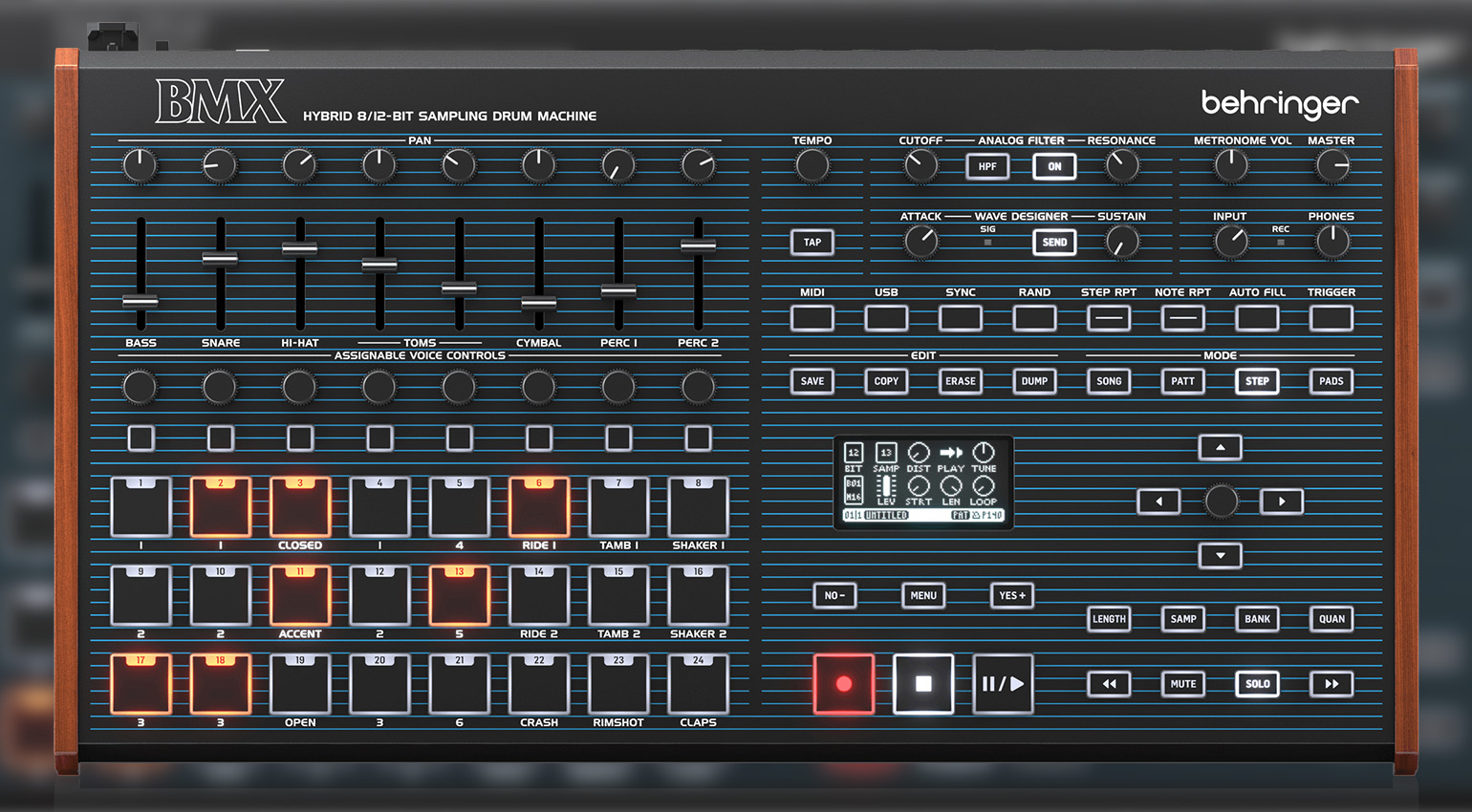Click the SAVE edit button
This screenshot has height=812, width=1472.
click(x=812, y=381)
